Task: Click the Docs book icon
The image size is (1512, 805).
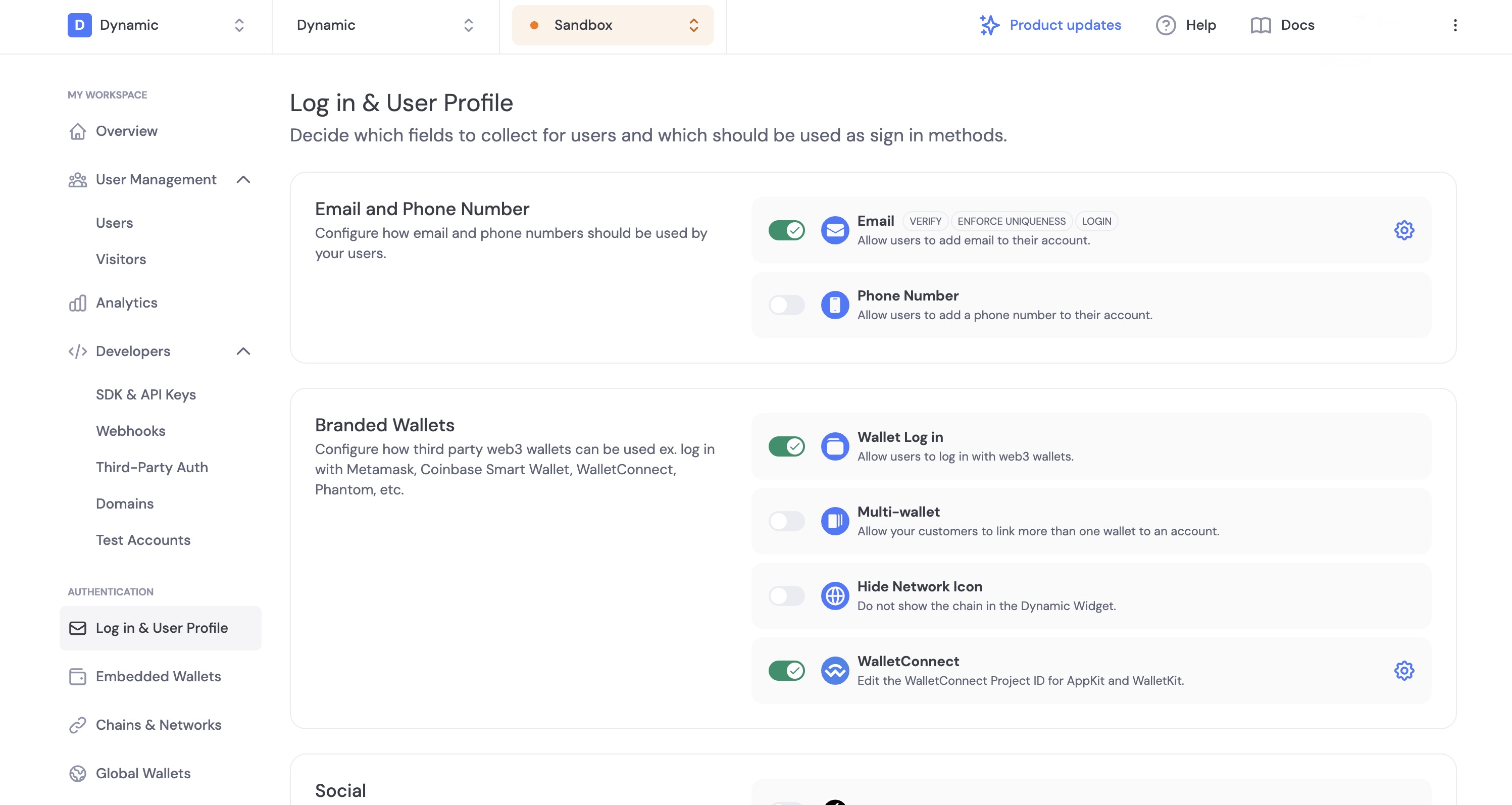Action: pyautogui.click(x=1260, y=25)
